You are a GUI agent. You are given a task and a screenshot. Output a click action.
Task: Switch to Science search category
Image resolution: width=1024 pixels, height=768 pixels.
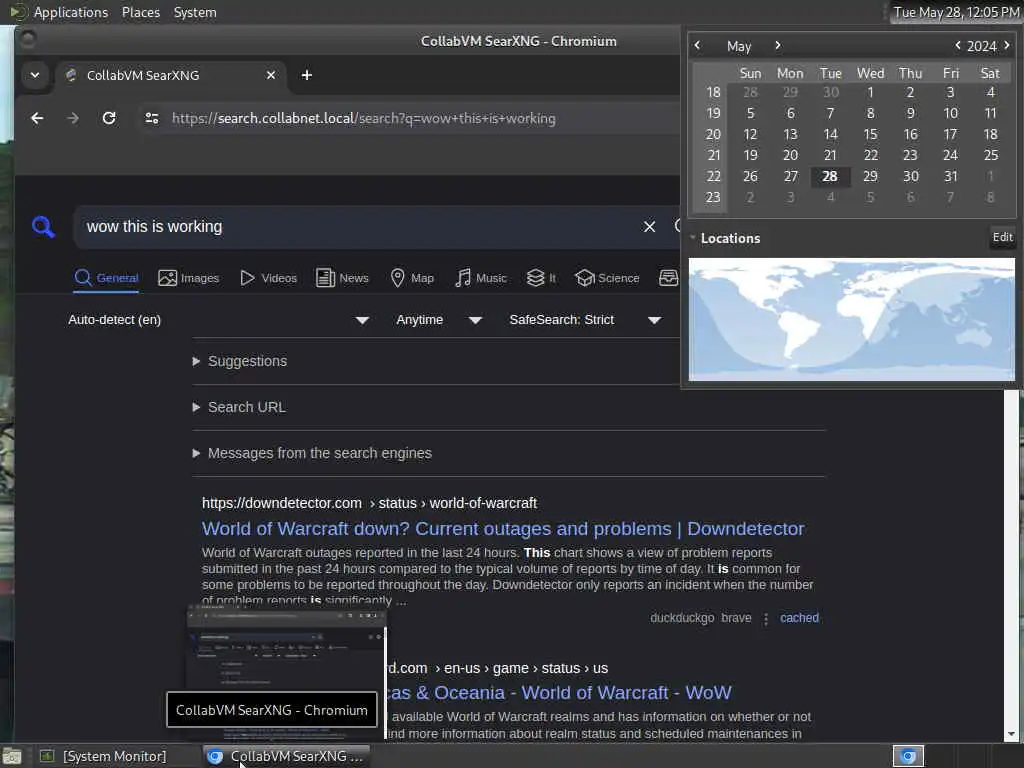click(x=607, y=278)
